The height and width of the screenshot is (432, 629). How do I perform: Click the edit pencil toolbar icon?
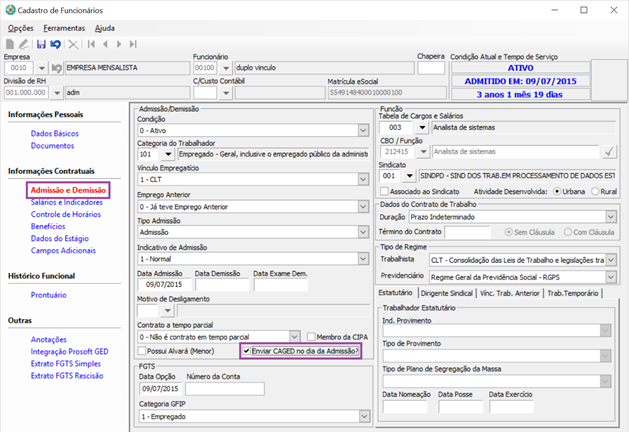click(x=23, y=44)
